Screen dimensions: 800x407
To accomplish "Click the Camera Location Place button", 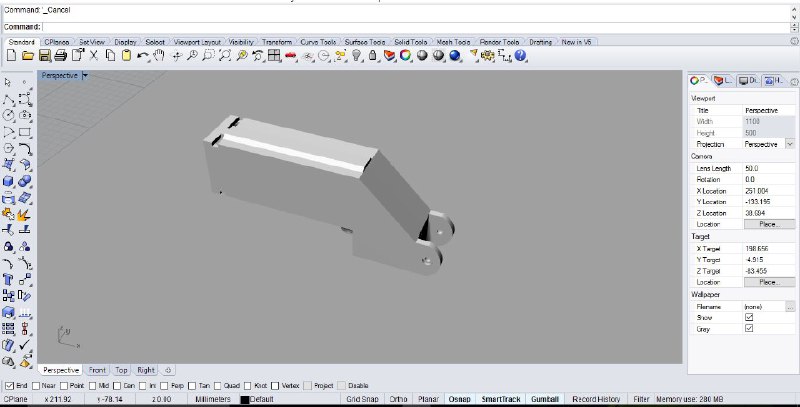I will tap(762, 224).
